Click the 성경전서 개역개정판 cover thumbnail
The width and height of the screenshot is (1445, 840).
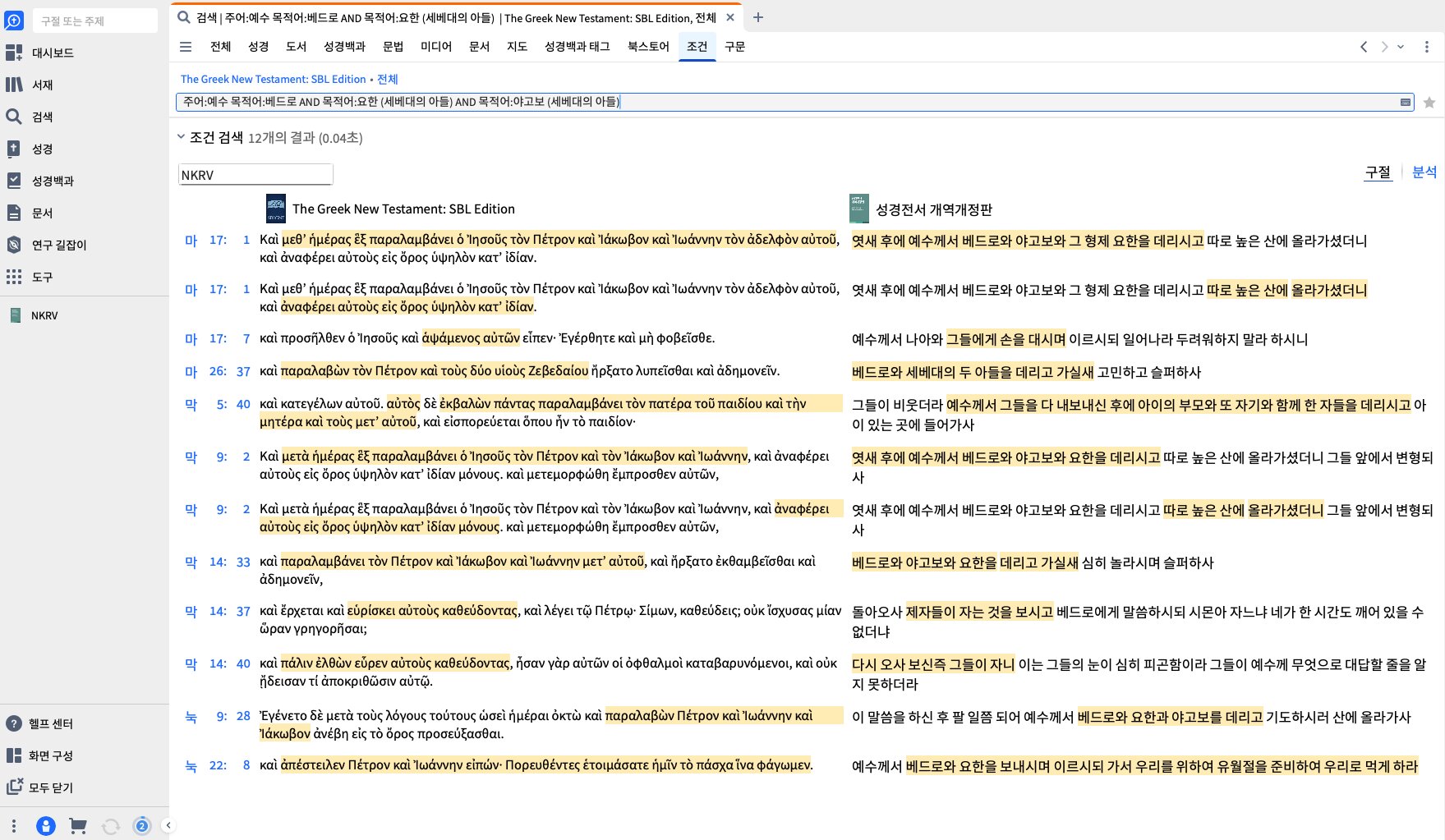click(859, 209)
